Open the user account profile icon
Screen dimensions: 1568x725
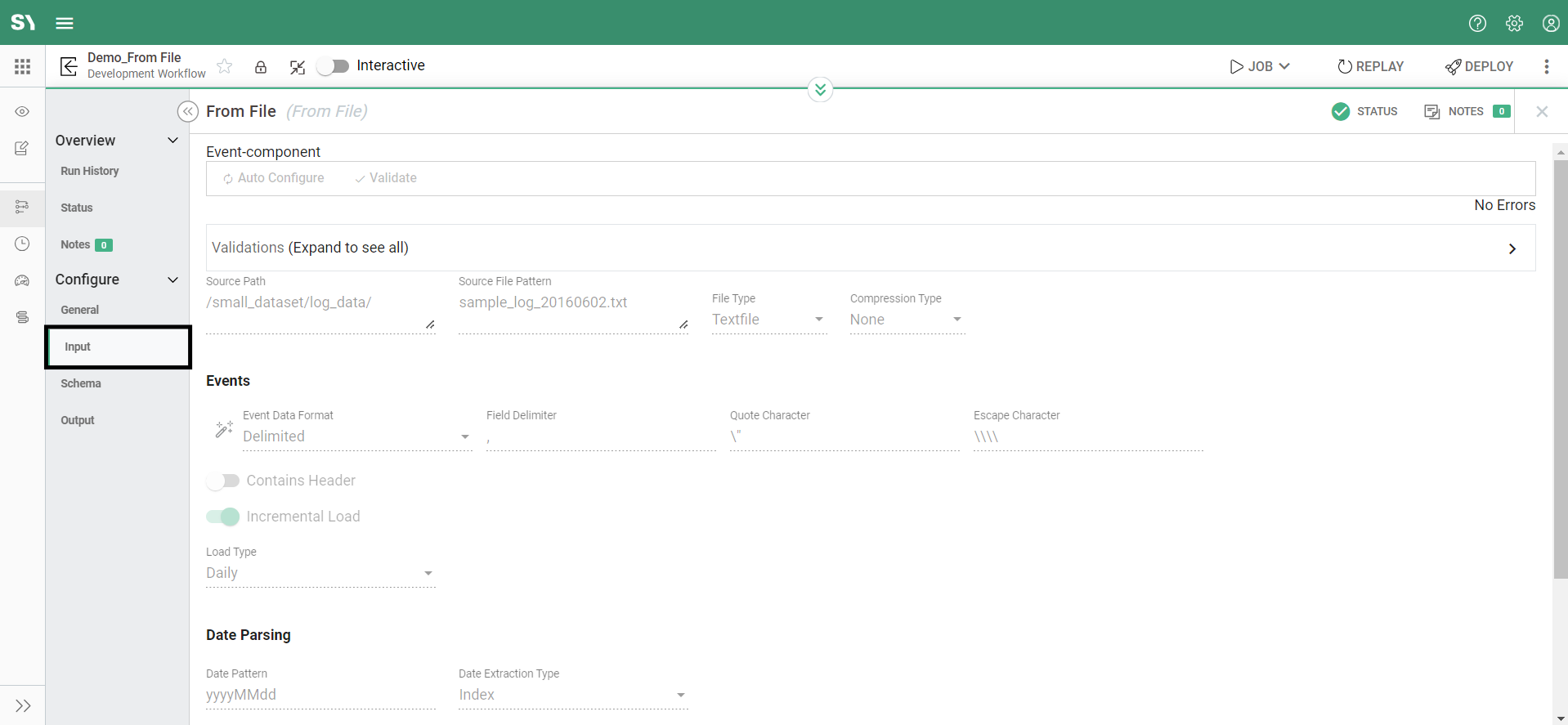click(1551, 23)
